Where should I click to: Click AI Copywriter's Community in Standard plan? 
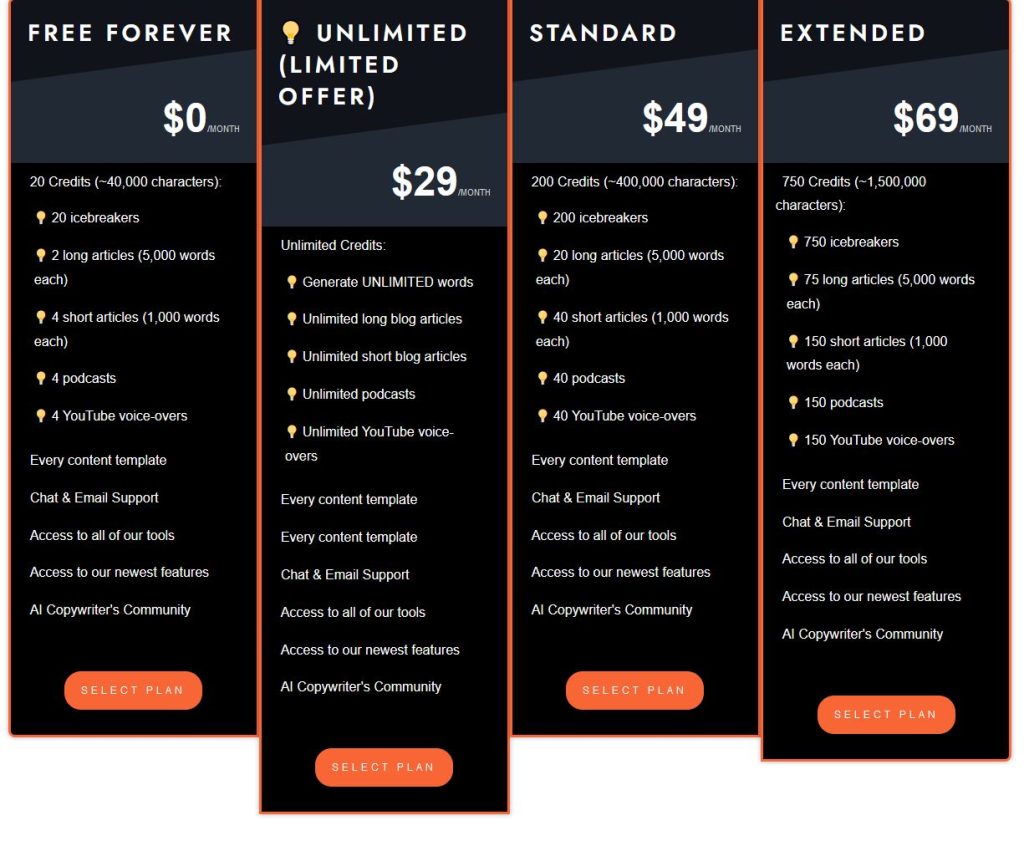pos(612,610)
